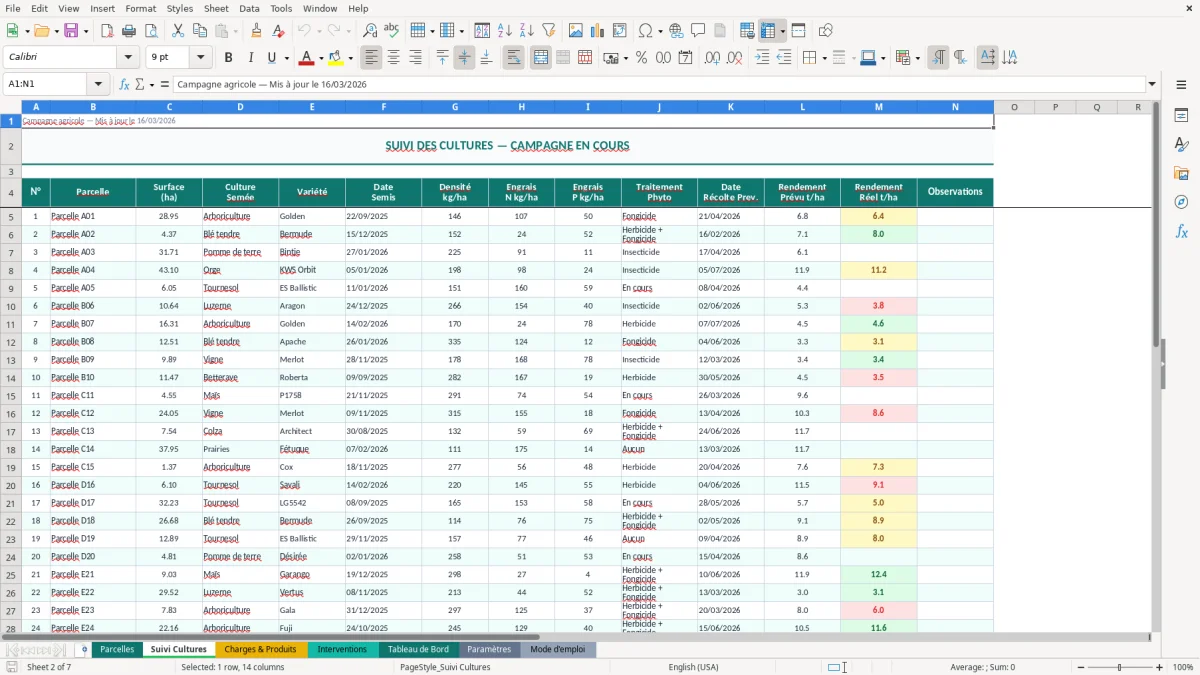
Task: Click the Define Print Area icon
Action: tap(747, 31)
